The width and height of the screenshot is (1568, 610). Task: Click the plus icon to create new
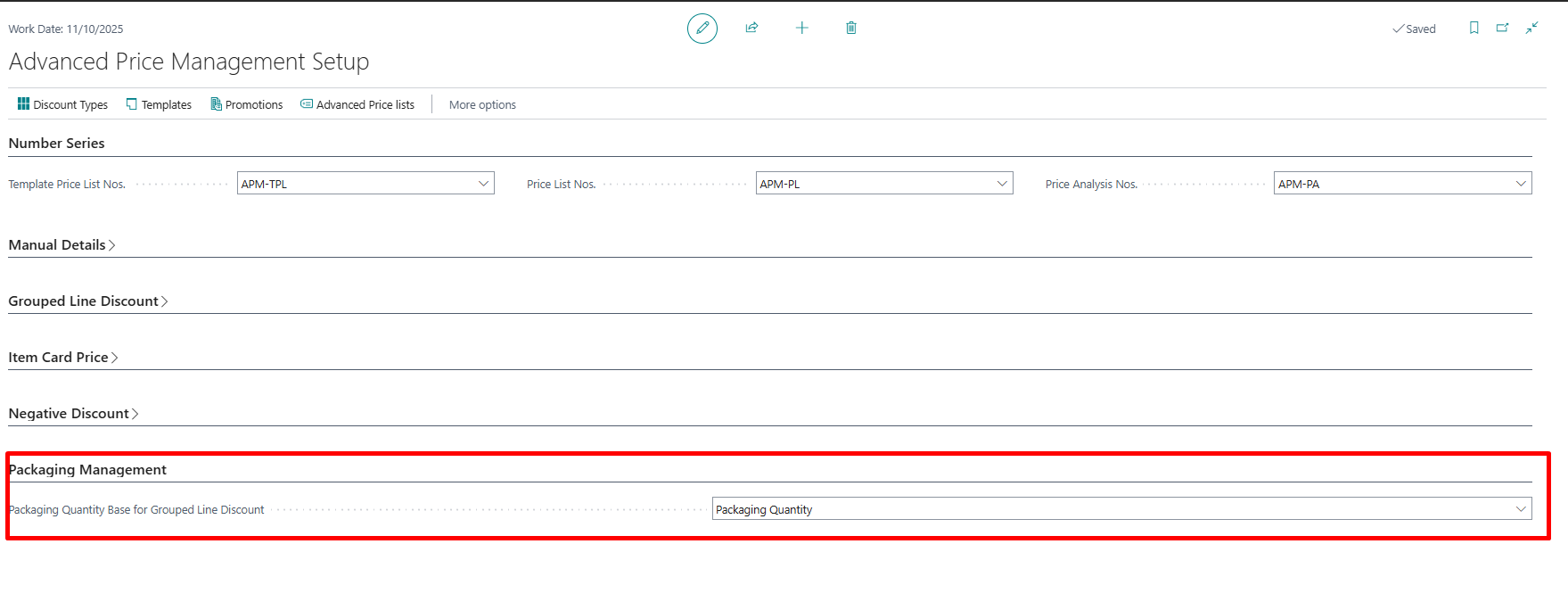coord(801,29)
